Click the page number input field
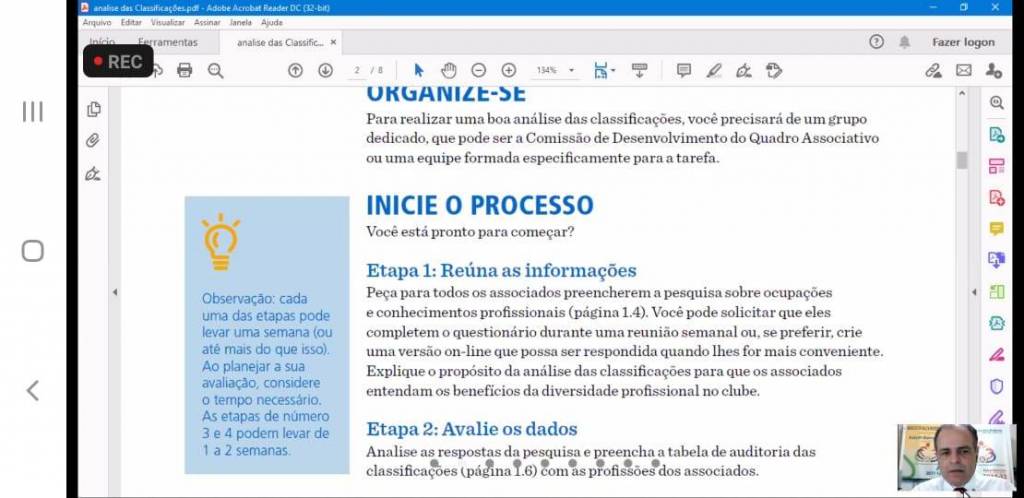 point(358,71)
